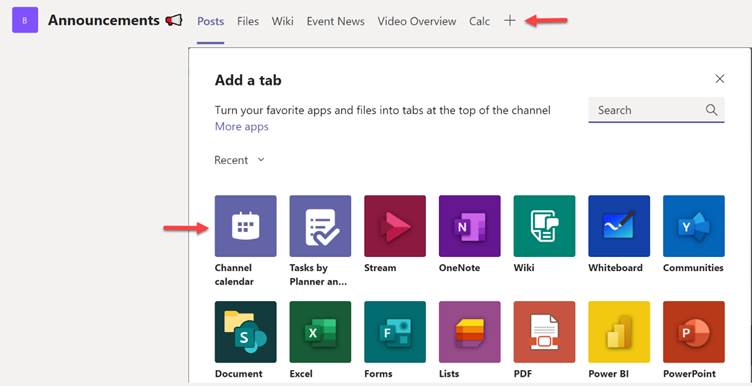The image size is (752, 386).
Task: Select the Tasks by Planner app icon
Action: coord(320,226)
